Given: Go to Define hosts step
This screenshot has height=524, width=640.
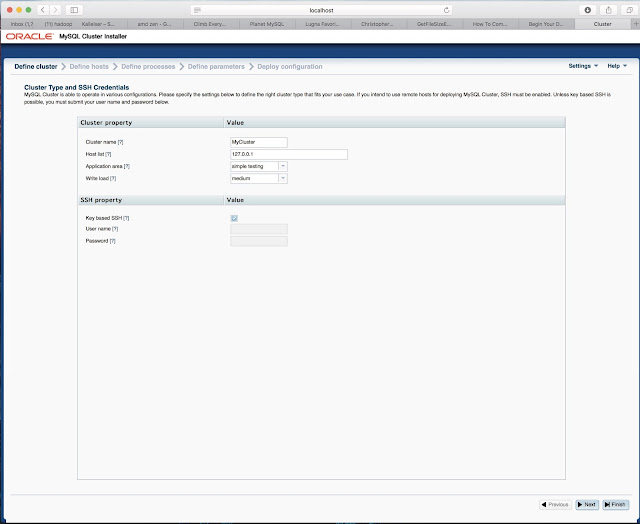Looking at the screenshot, I should point(89,67).
